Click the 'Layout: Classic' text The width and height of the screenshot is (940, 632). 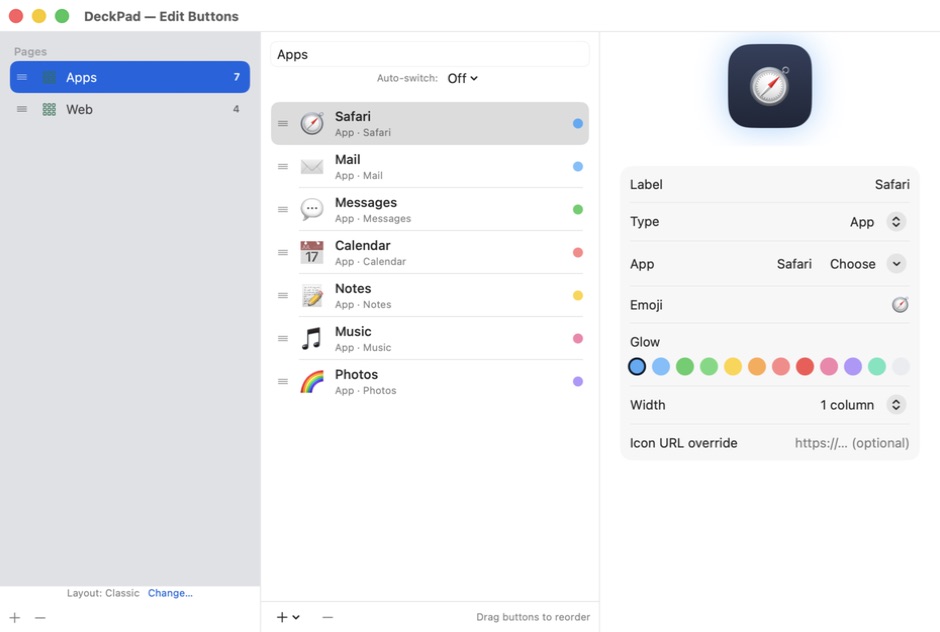[x=103, y=593]
